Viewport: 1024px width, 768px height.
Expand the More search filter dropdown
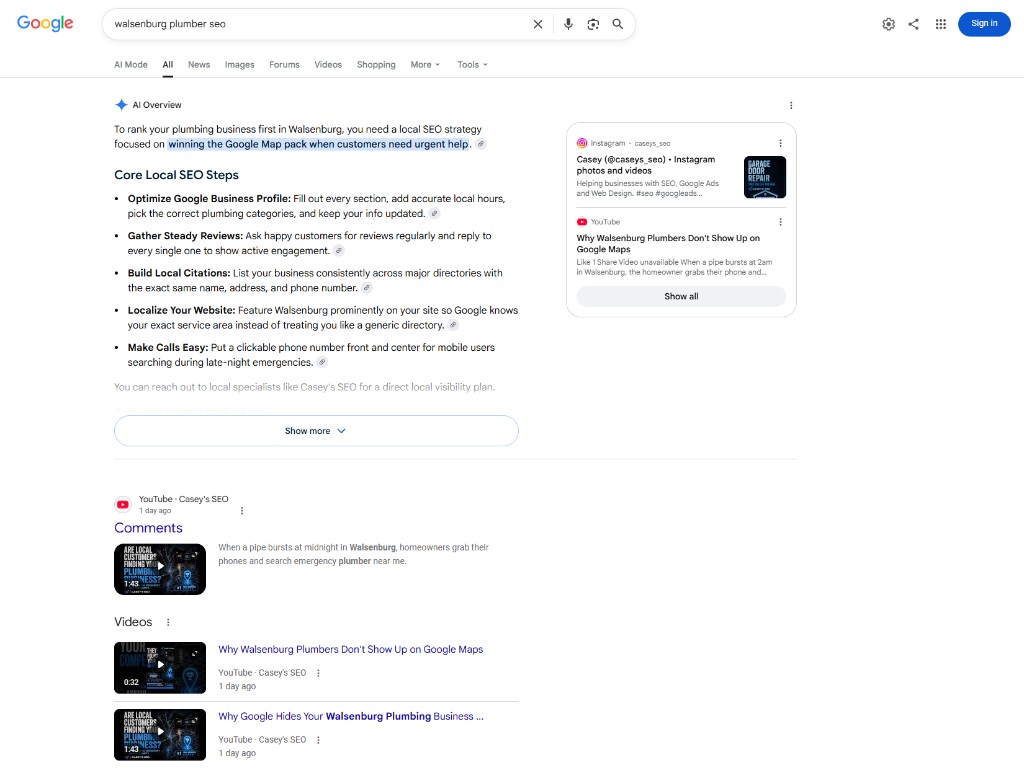click(425, 65)
